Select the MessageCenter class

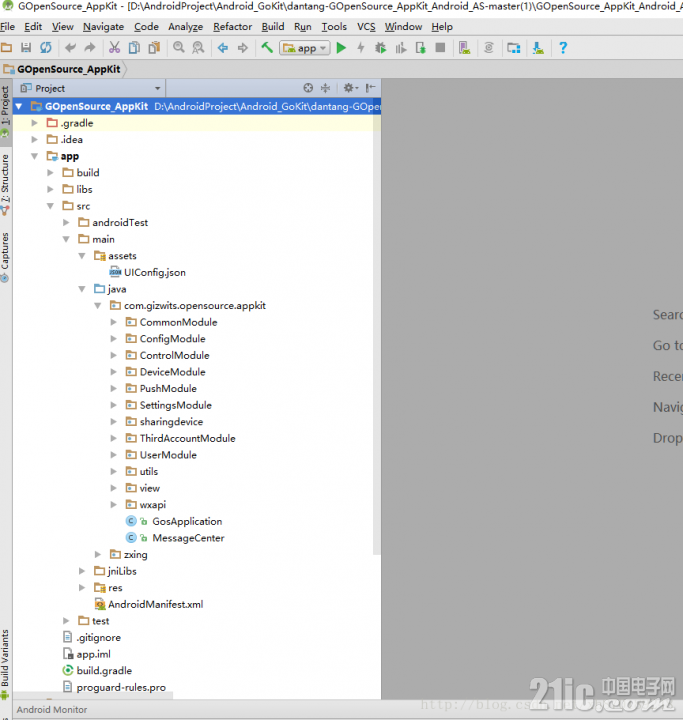(175, 538)
